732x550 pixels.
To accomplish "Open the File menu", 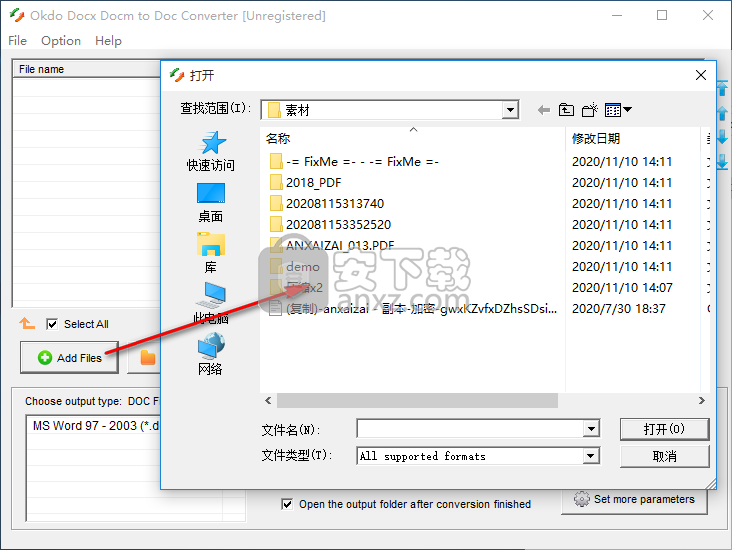I will tap(17, 41).
